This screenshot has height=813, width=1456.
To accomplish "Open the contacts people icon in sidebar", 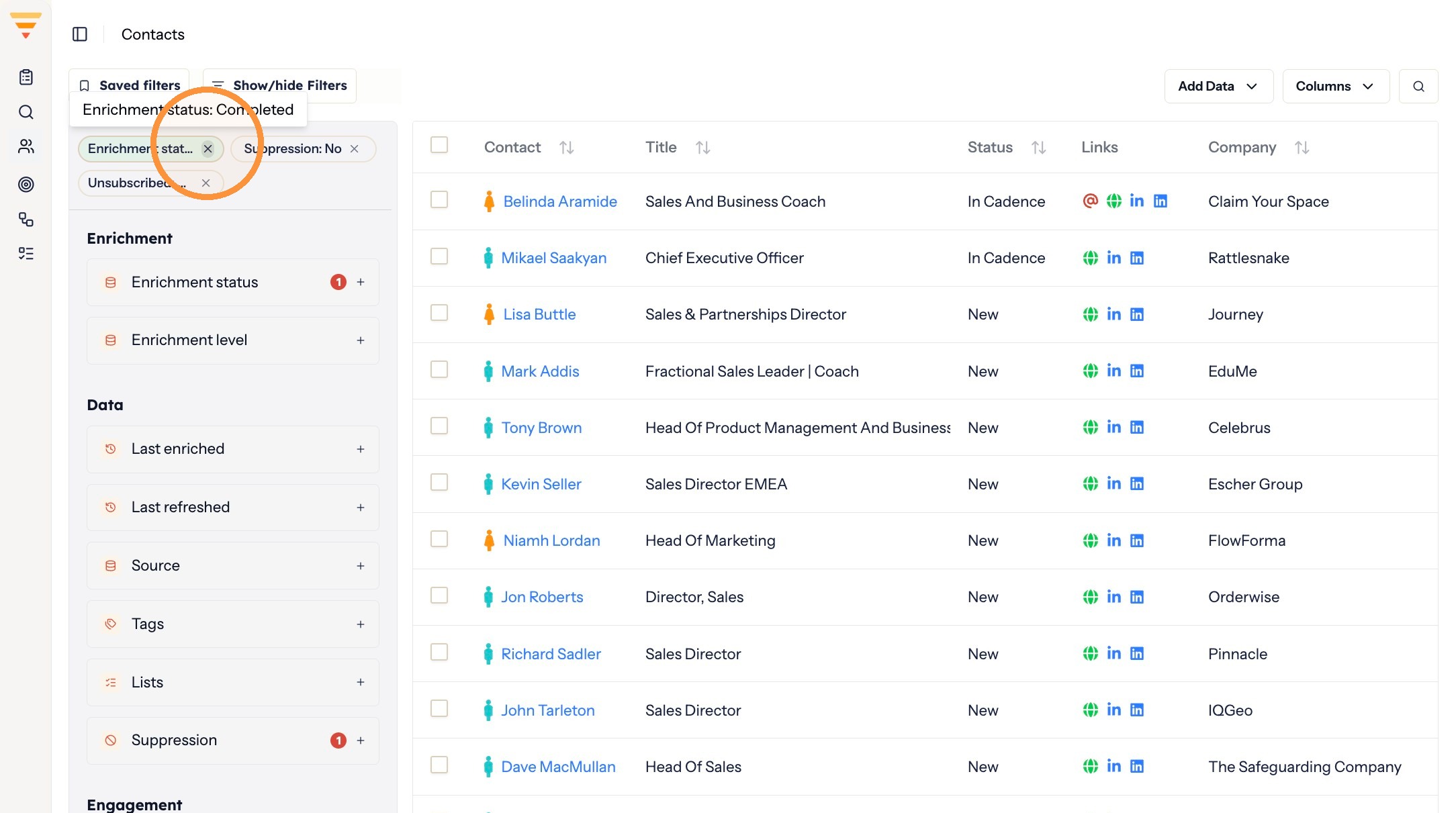I will point(26,146).
